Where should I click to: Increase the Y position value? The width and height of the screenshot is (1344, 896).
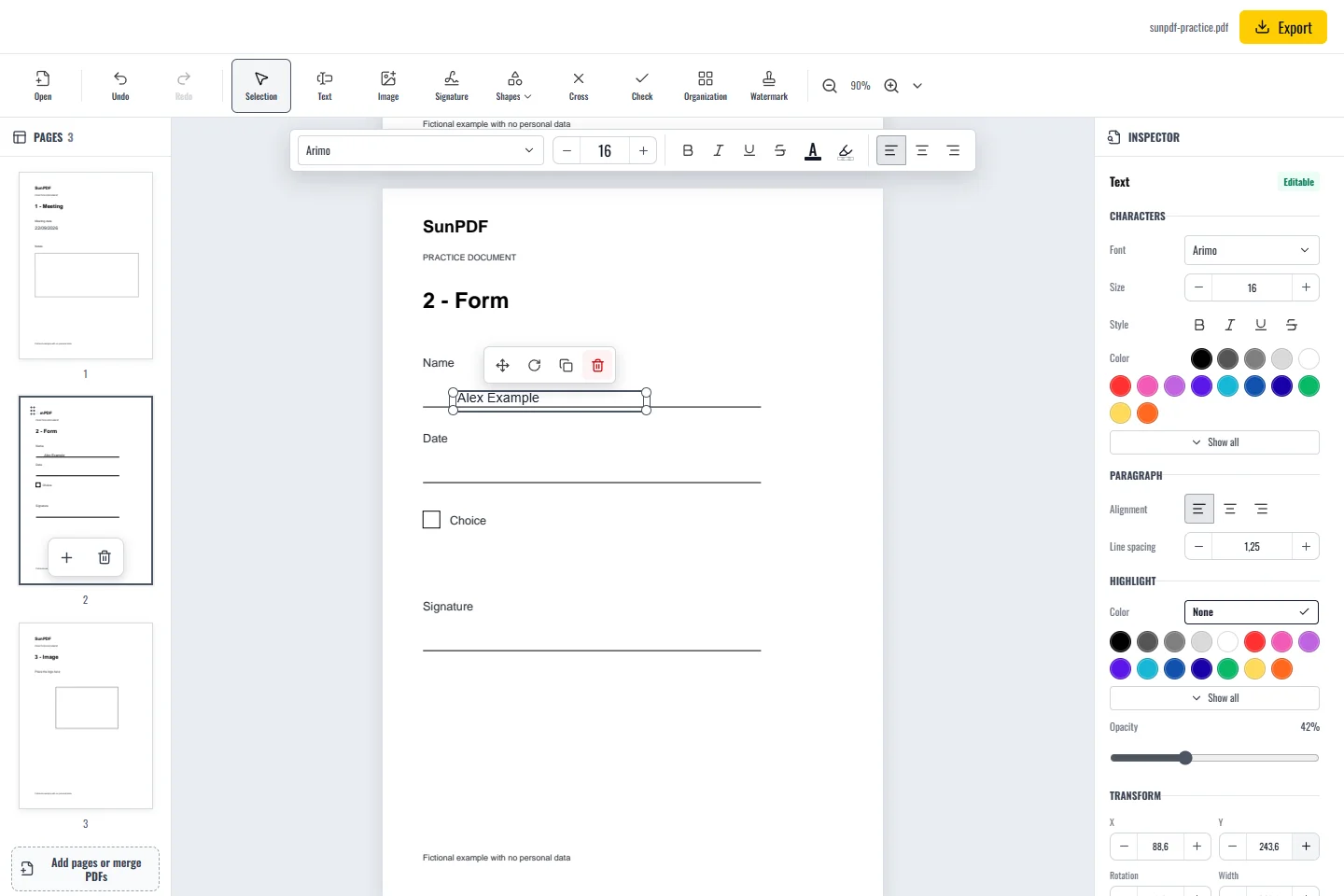pyautogui.click(x=1306, y=847)
